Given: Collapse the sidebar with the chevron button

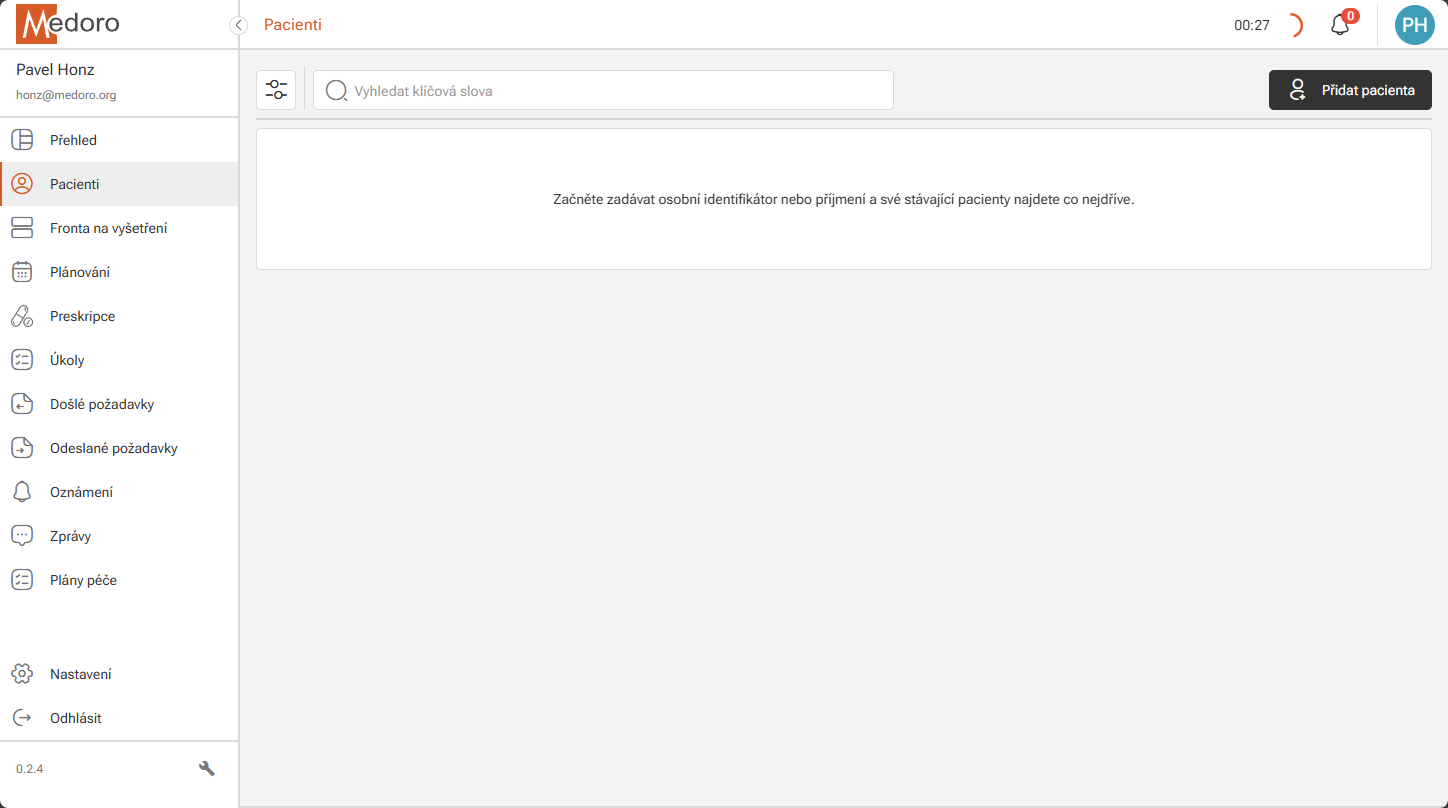Looking at the screenshot, I should click(x=238, y=25).
